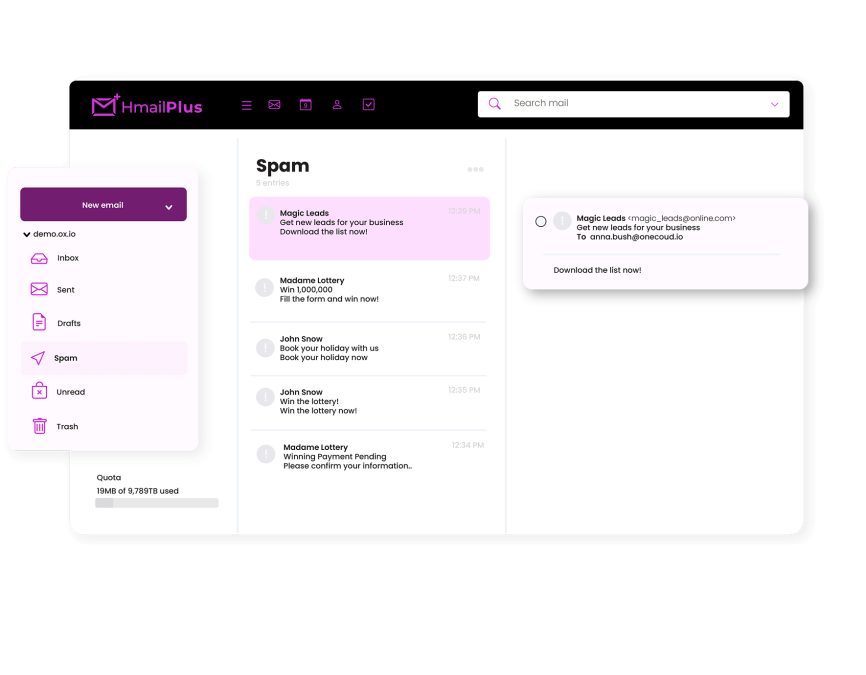This screenshot has width=866, height=675.
Task: Click avatar beside John Snow Win the lottery
Action: click(x=265, y=397)
